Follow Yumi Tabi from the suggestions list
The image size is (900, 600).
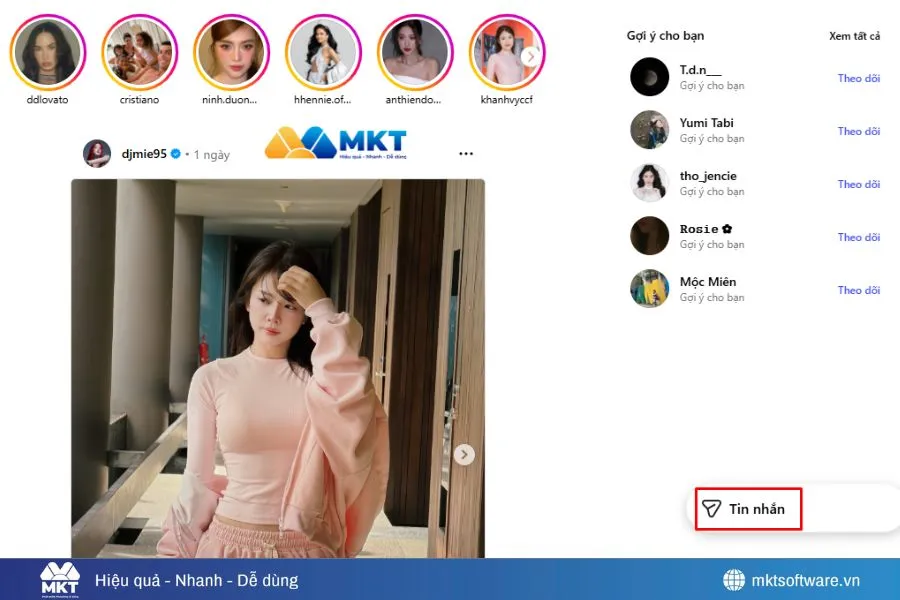point(858,131)
